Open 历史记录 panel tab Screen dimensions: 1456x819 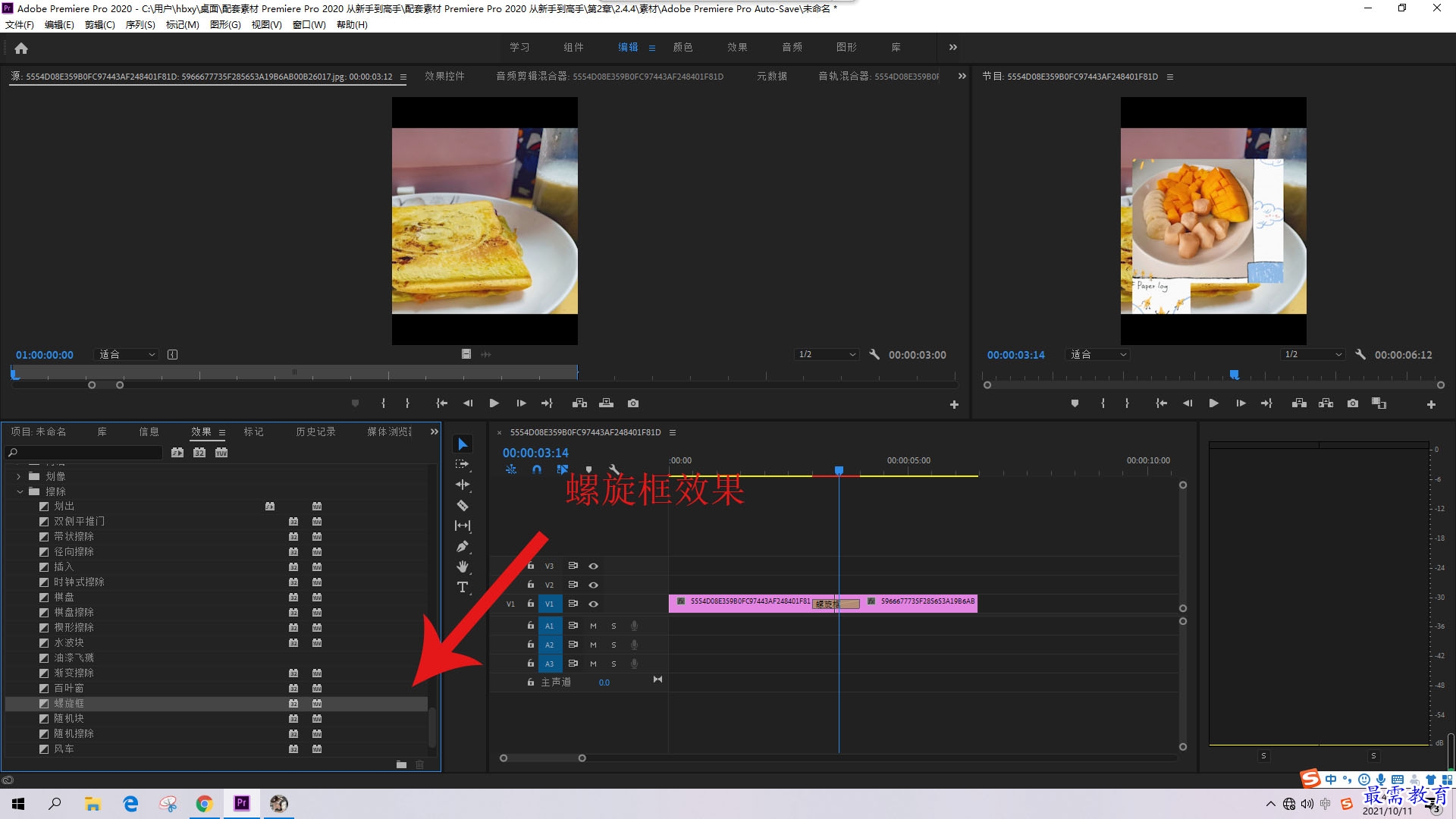[x=315, y=431]
